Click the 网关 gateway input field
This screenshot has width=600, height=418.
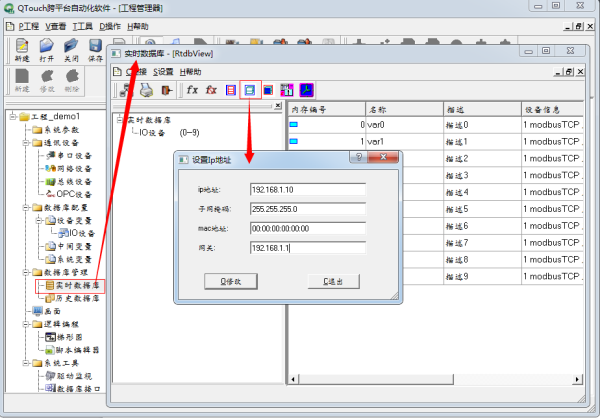click(307, 247)
